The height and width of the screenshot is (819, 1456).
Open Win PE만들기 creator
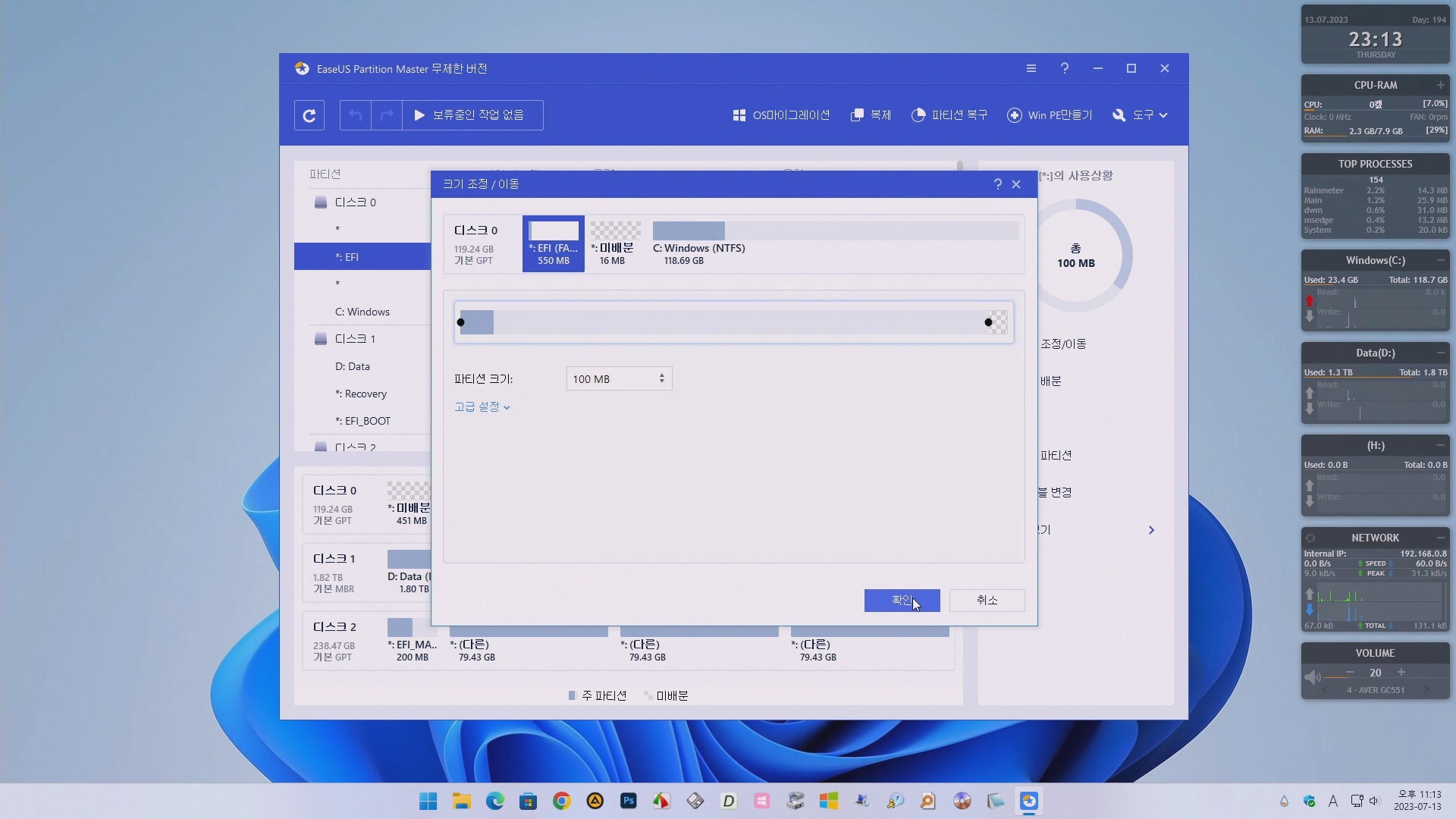coord(1050,115)
